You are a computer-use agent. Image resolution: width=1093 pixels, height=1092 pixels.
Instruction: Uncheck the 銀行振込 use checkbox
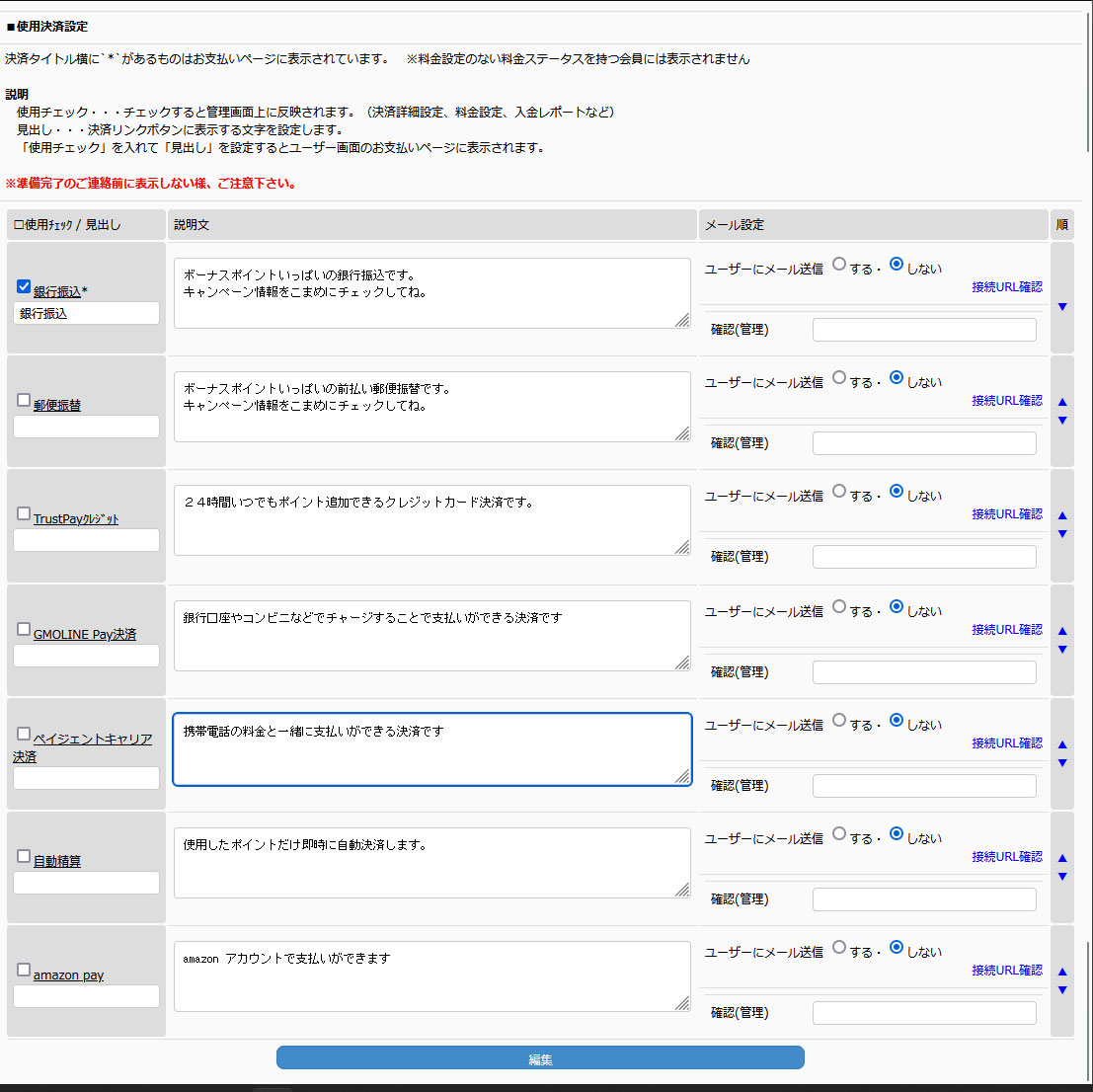tap(24, 287)
